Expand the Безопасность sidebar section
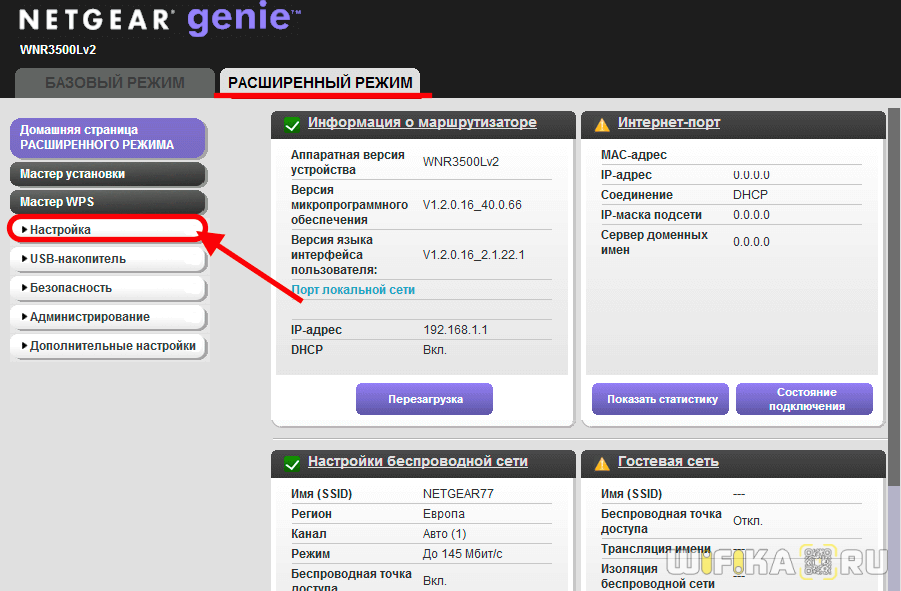This screenshot has width=901, height=591. (107, 288)
